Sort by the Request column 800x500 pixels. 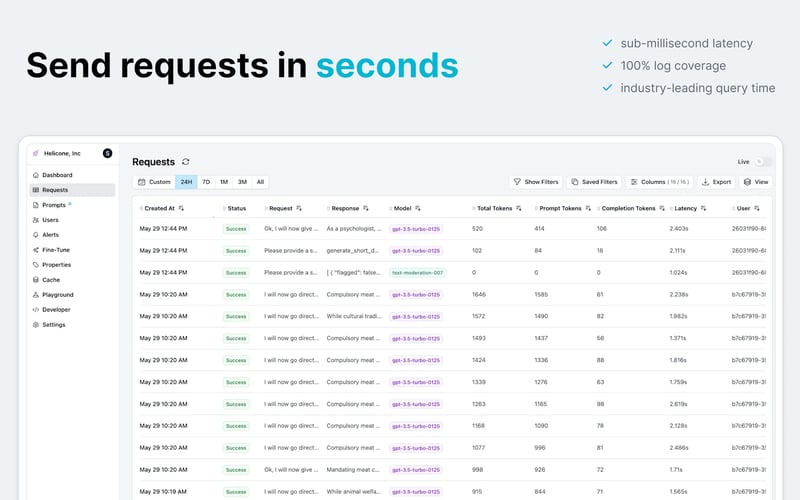tap(299, 208)
